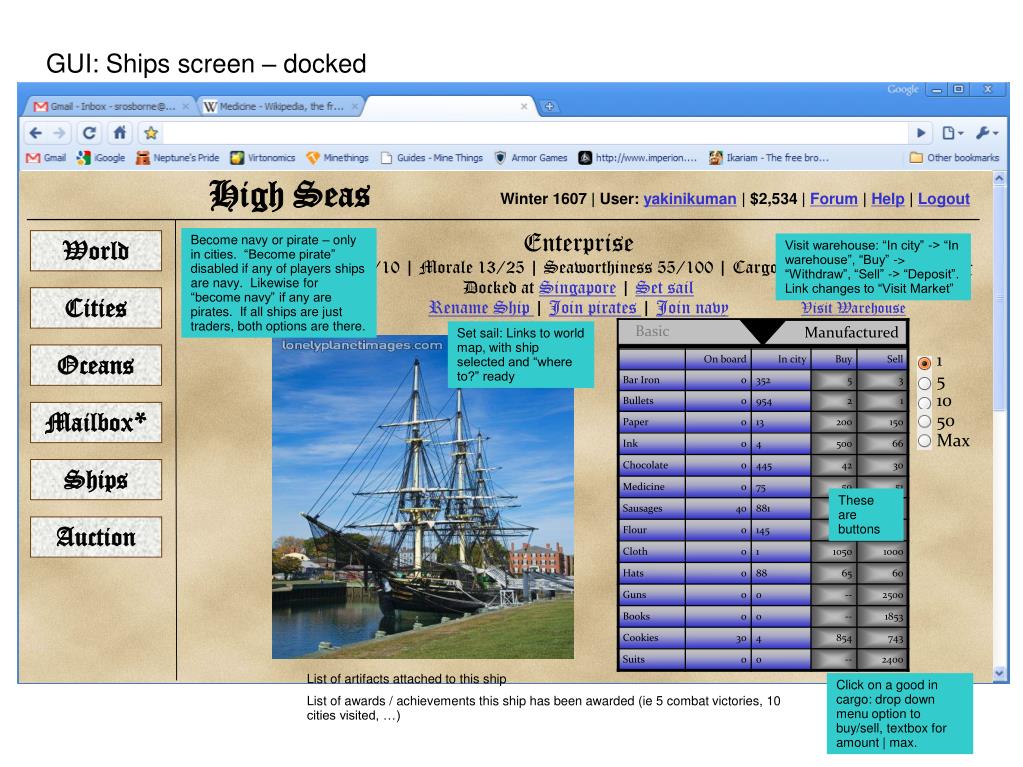1023x767 pixels.
Task: Close the active blank tab
Action: pyautogui.click(x=524, y=106)
